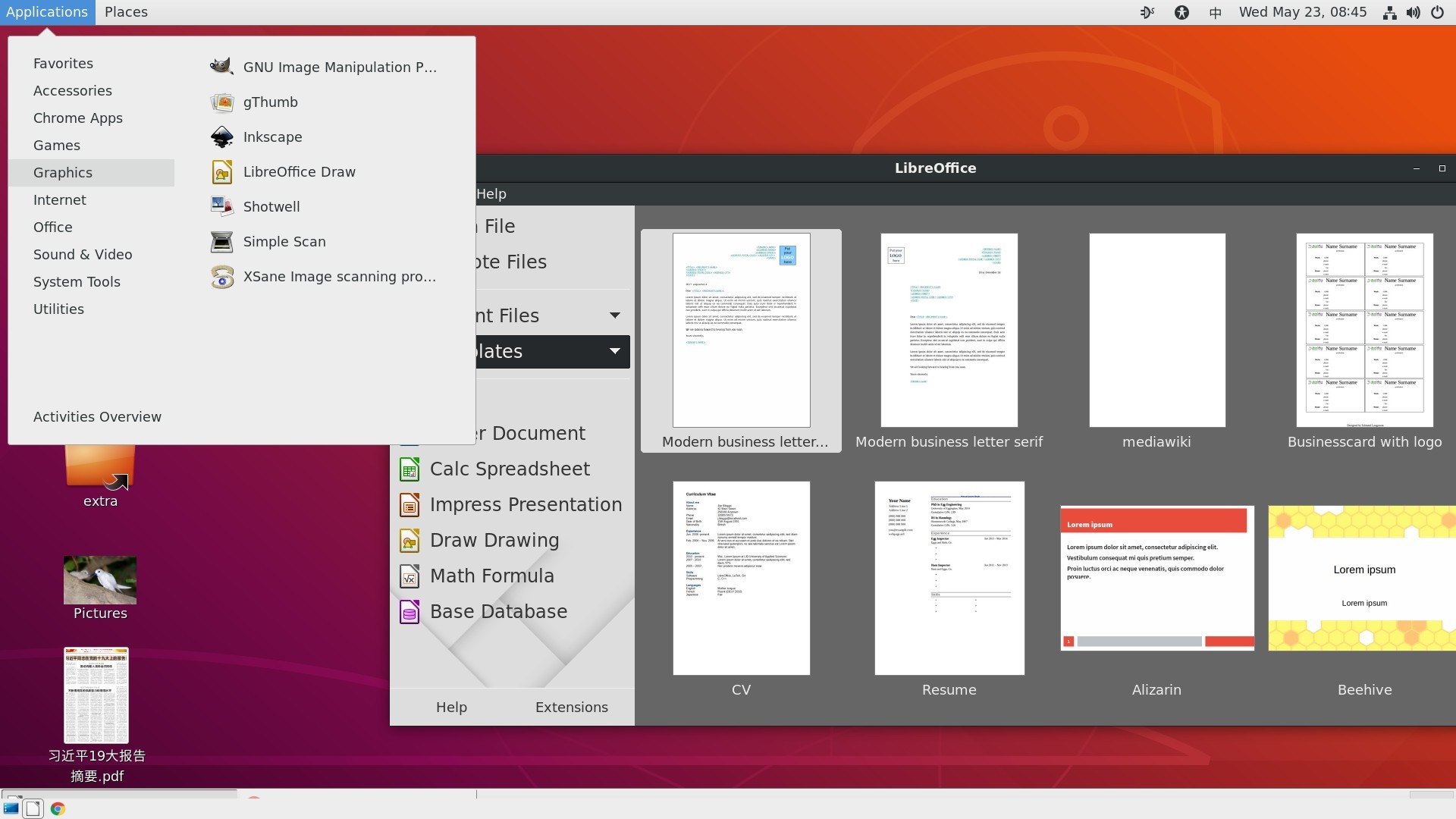Click the Math Formula icon

coord(409,576)
